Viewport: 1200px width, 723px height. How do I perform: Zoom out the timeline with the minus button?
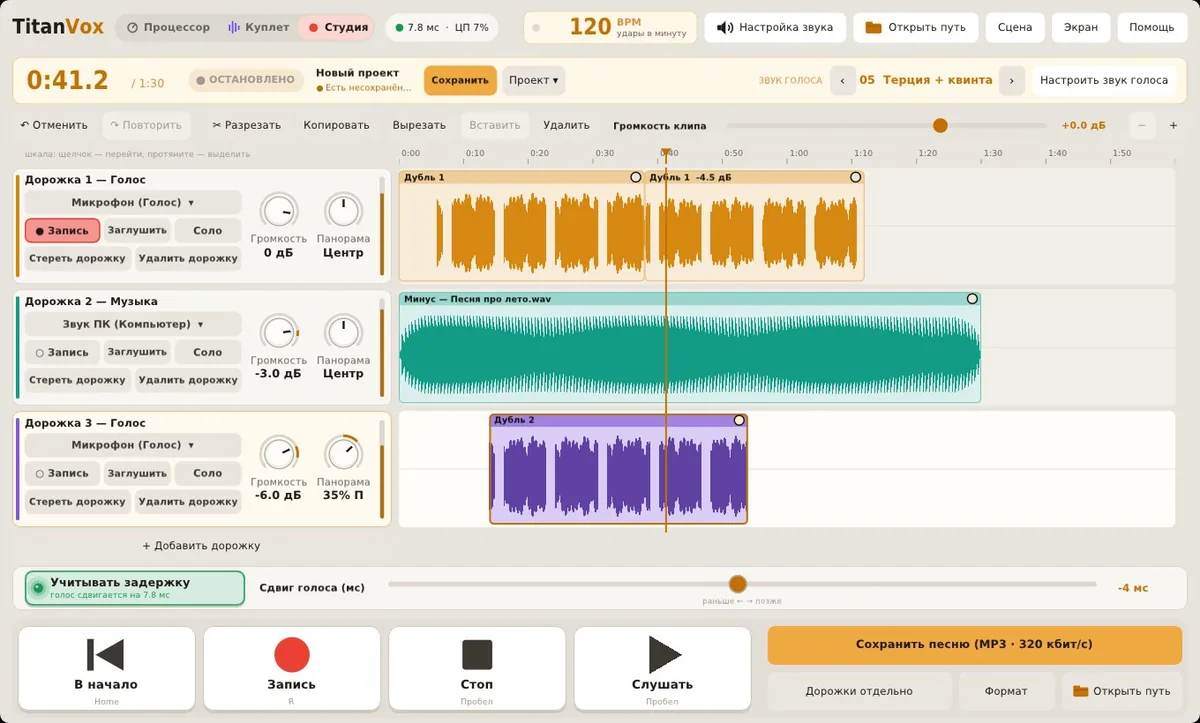click(1143, 125)
